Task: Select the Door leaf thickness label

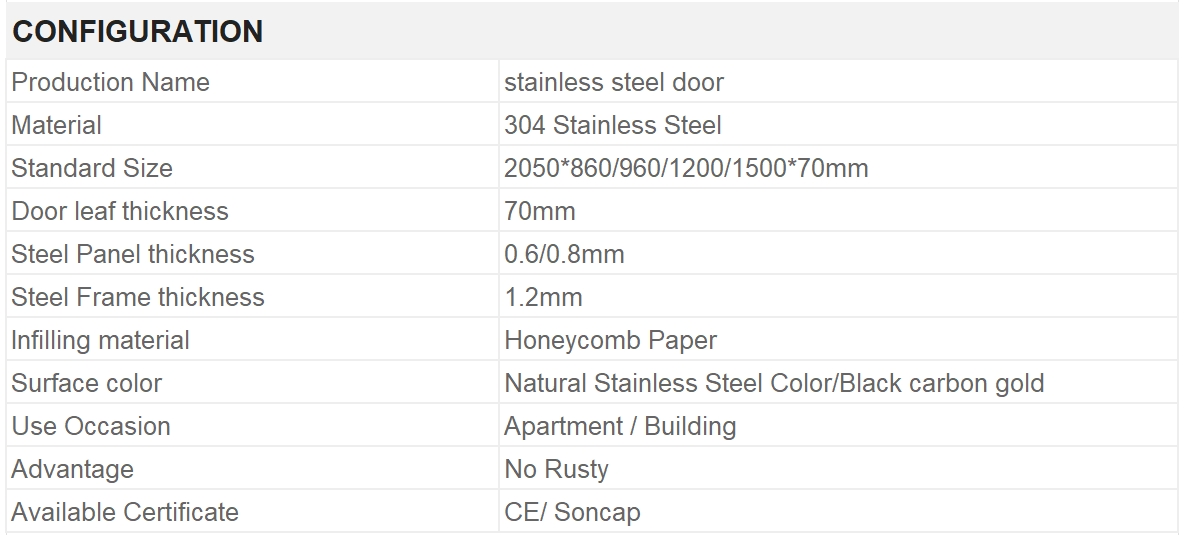Action: (120, 211)
